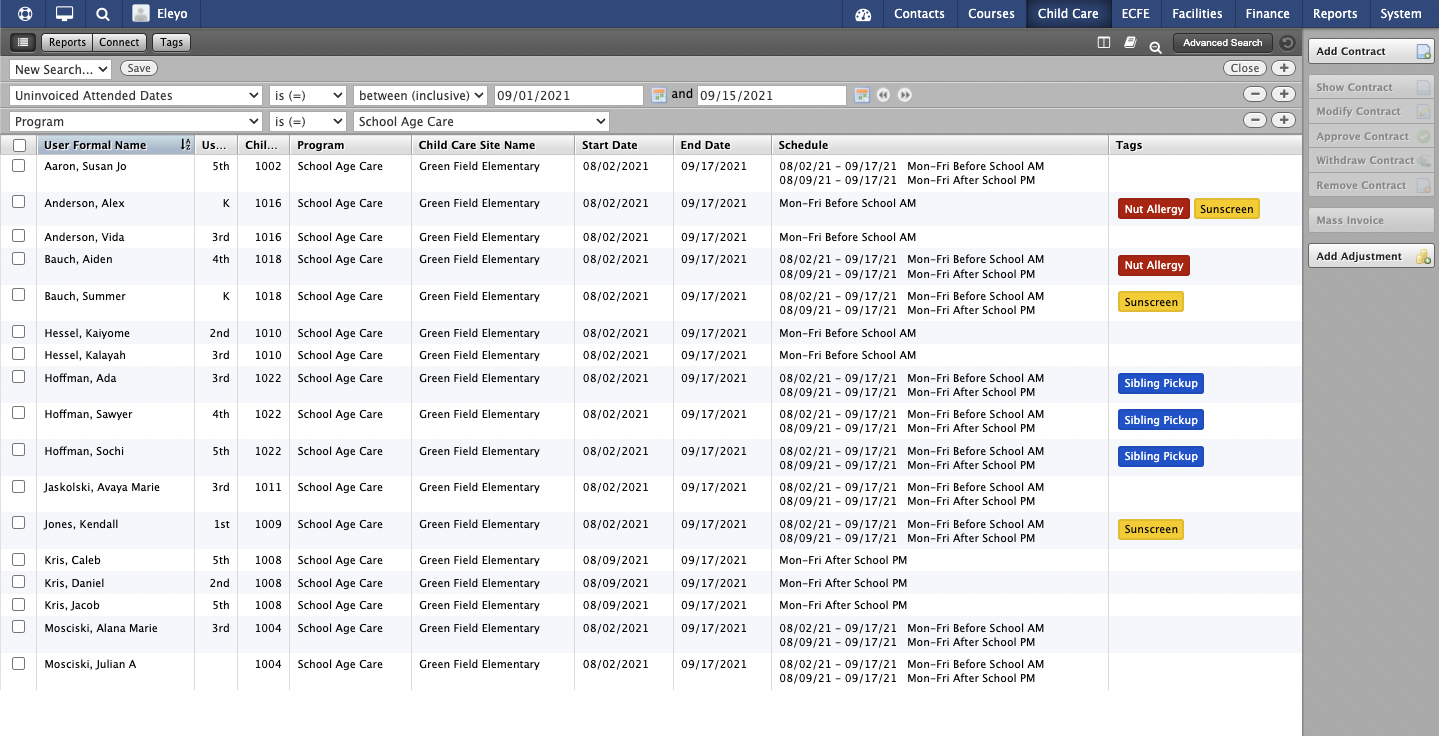Image resolution: width=1439 pixels, height=736 pixels.
Task: Select the checkbox for Hoffman, Ada
Action: click(x=19, y=378)
